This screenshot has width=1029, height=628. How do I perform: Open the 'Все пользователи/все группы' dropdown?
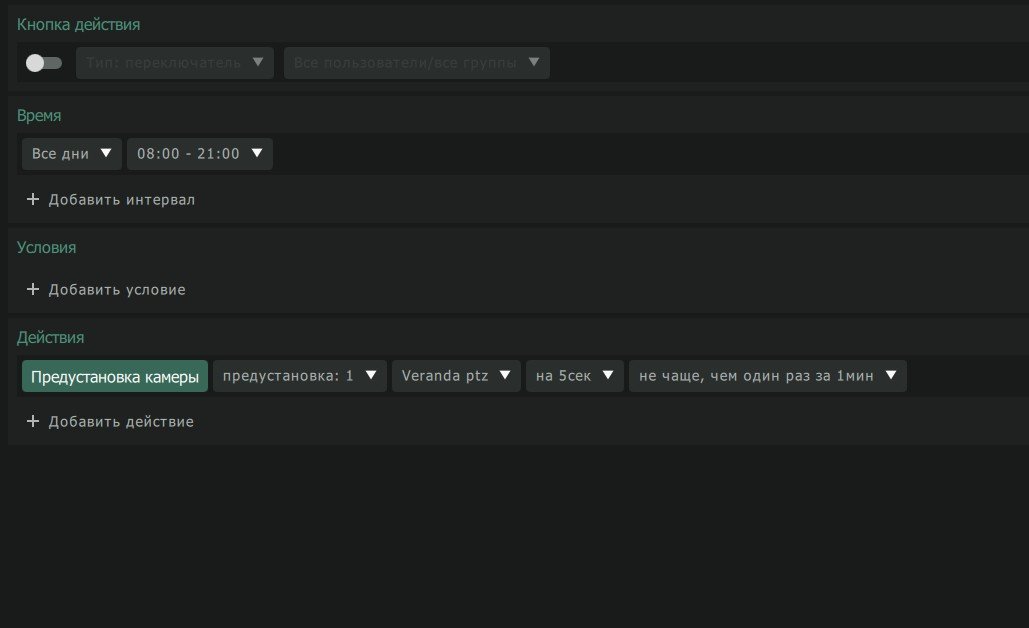click(x=417, y=63)
